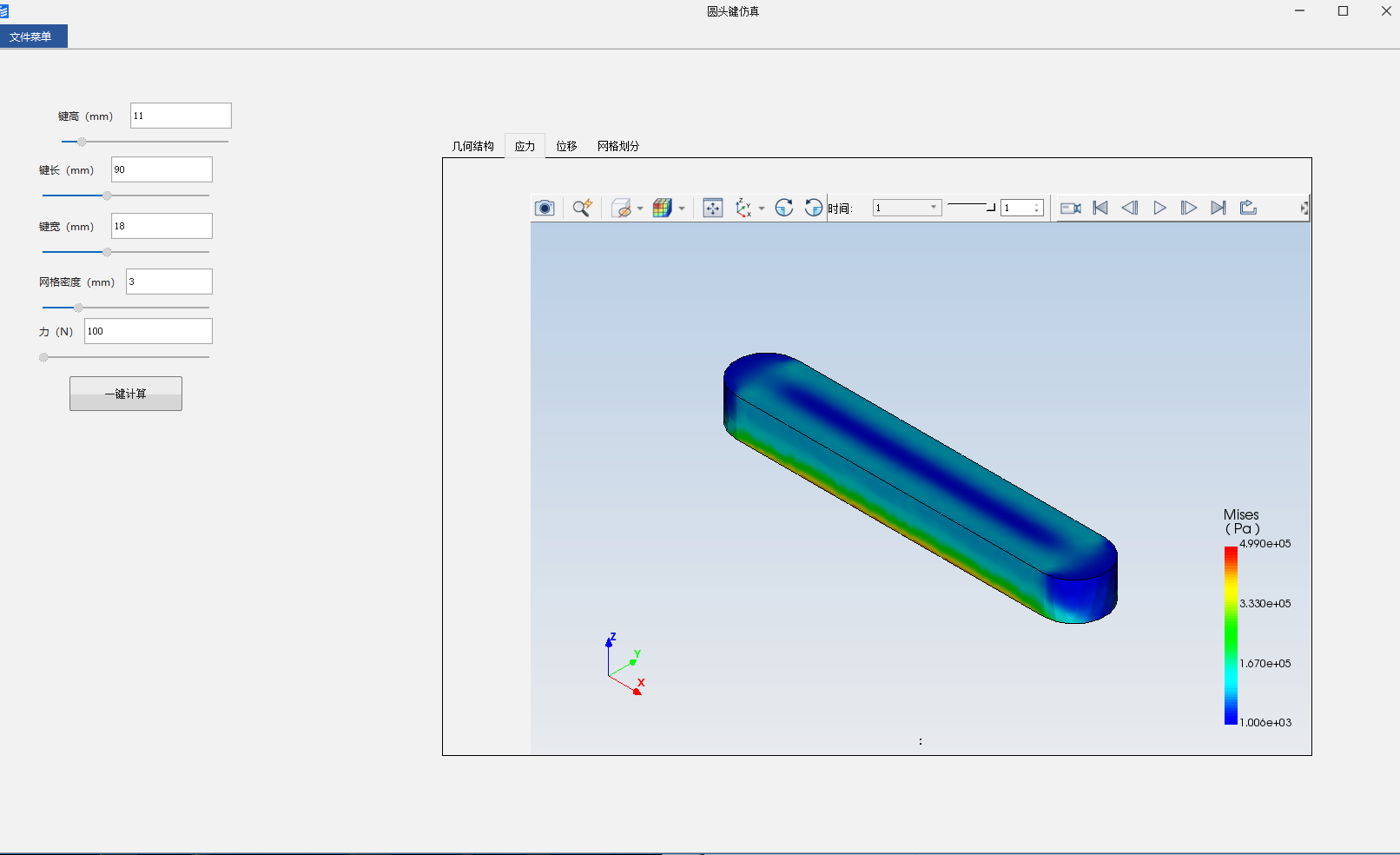Click the colored mesh cube icon
Viewport: 1400px width, 855px height.
pyautogui.click(x=662, y=208)
